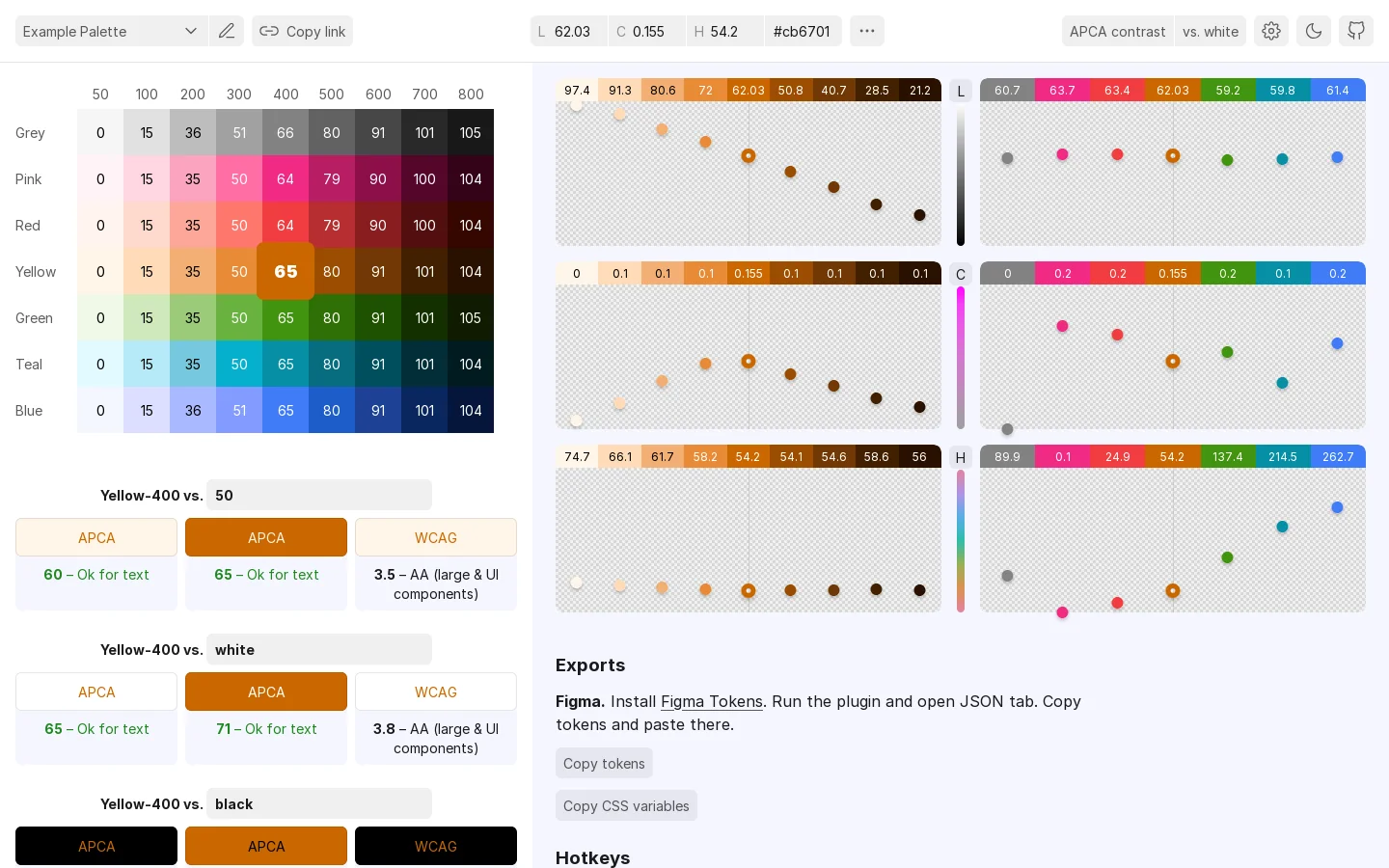Screen dimensions: 1389x868
Task: Open the three-dots more options menu
Action: tap(867, 31)
